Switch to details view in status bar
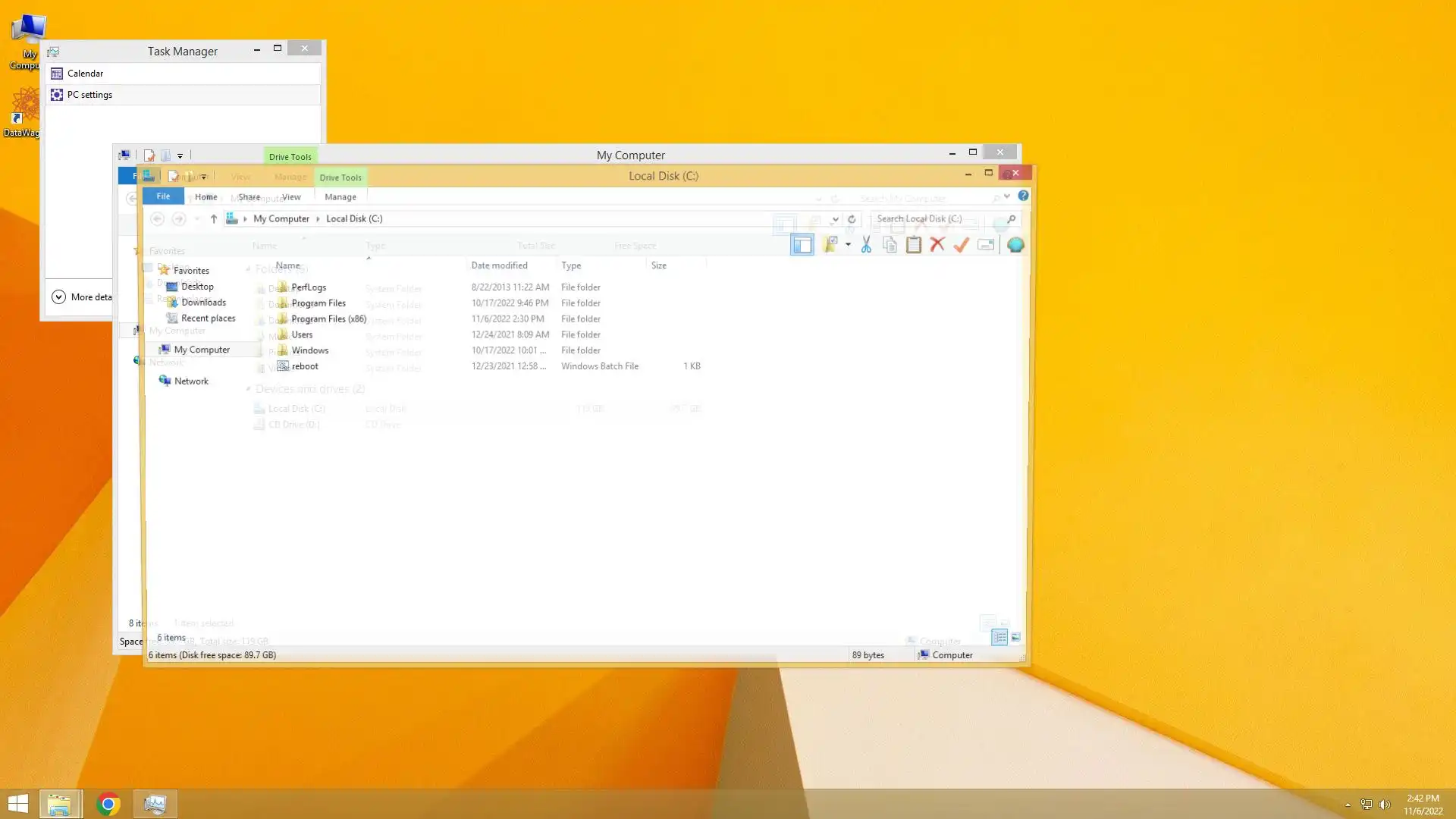This screenshot has height=819, width=1456. tap(999, 638)
